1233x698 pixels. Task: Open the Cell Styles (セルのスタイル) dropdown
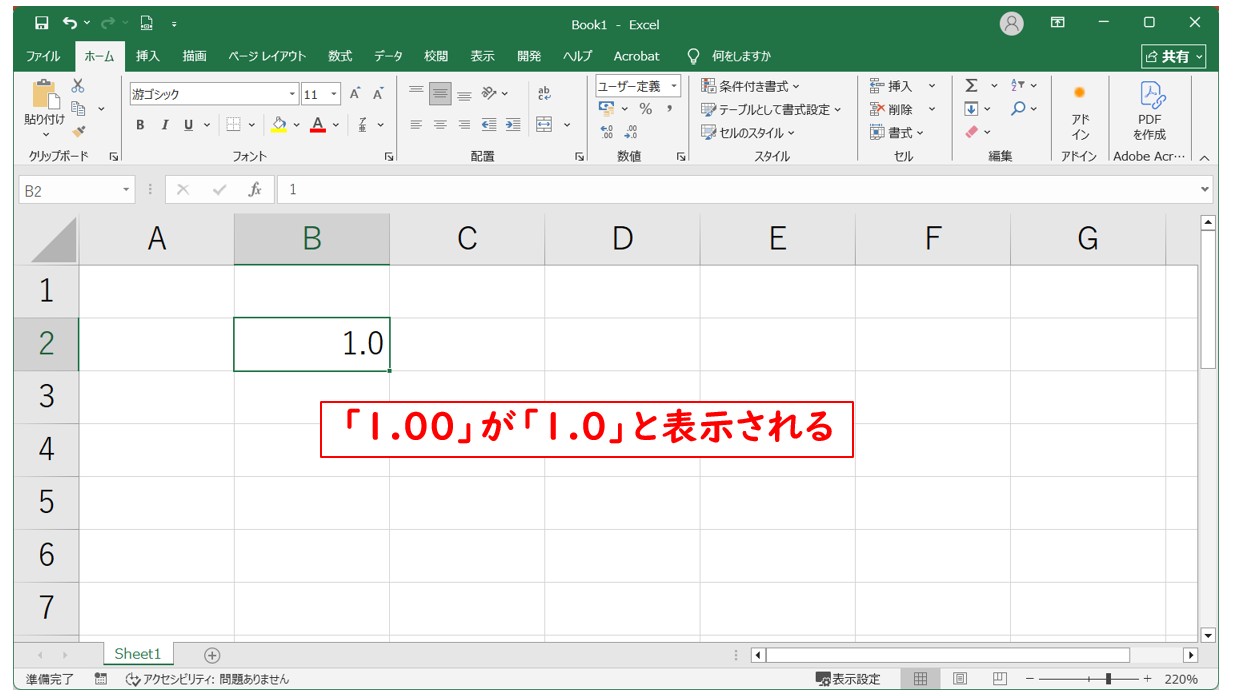(x=748, y=132)
